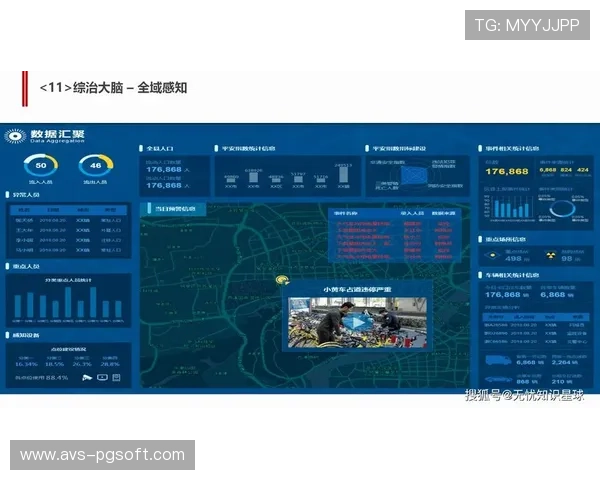Click the 异常人员 section header

point(26,195)
